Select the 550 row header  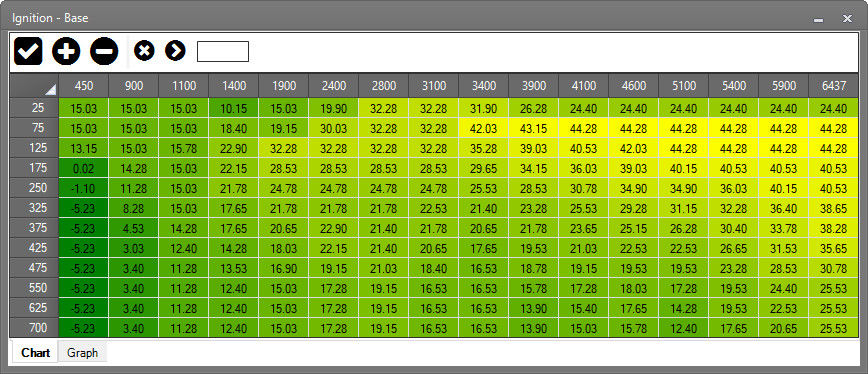(34, 288)
